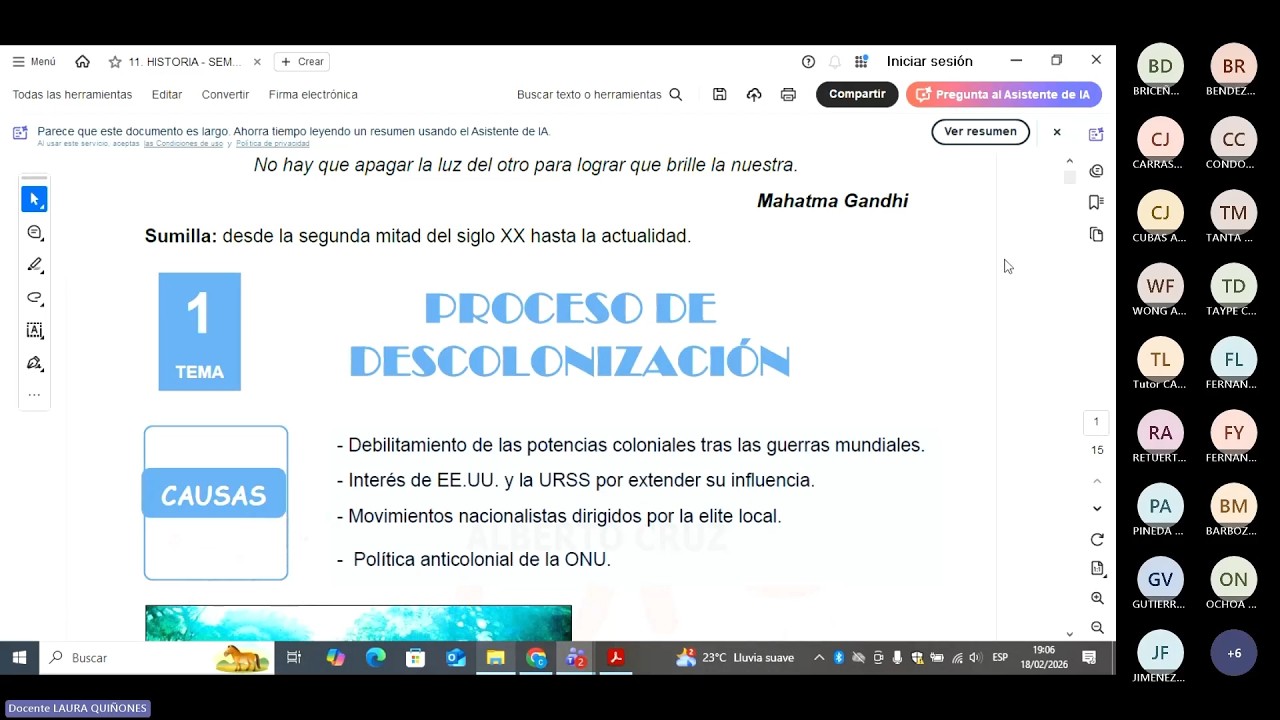Zoom out with the magnifier minus icon
Screen dimensions: 1280x720
pyautogui.click(x=1097, y=628)
